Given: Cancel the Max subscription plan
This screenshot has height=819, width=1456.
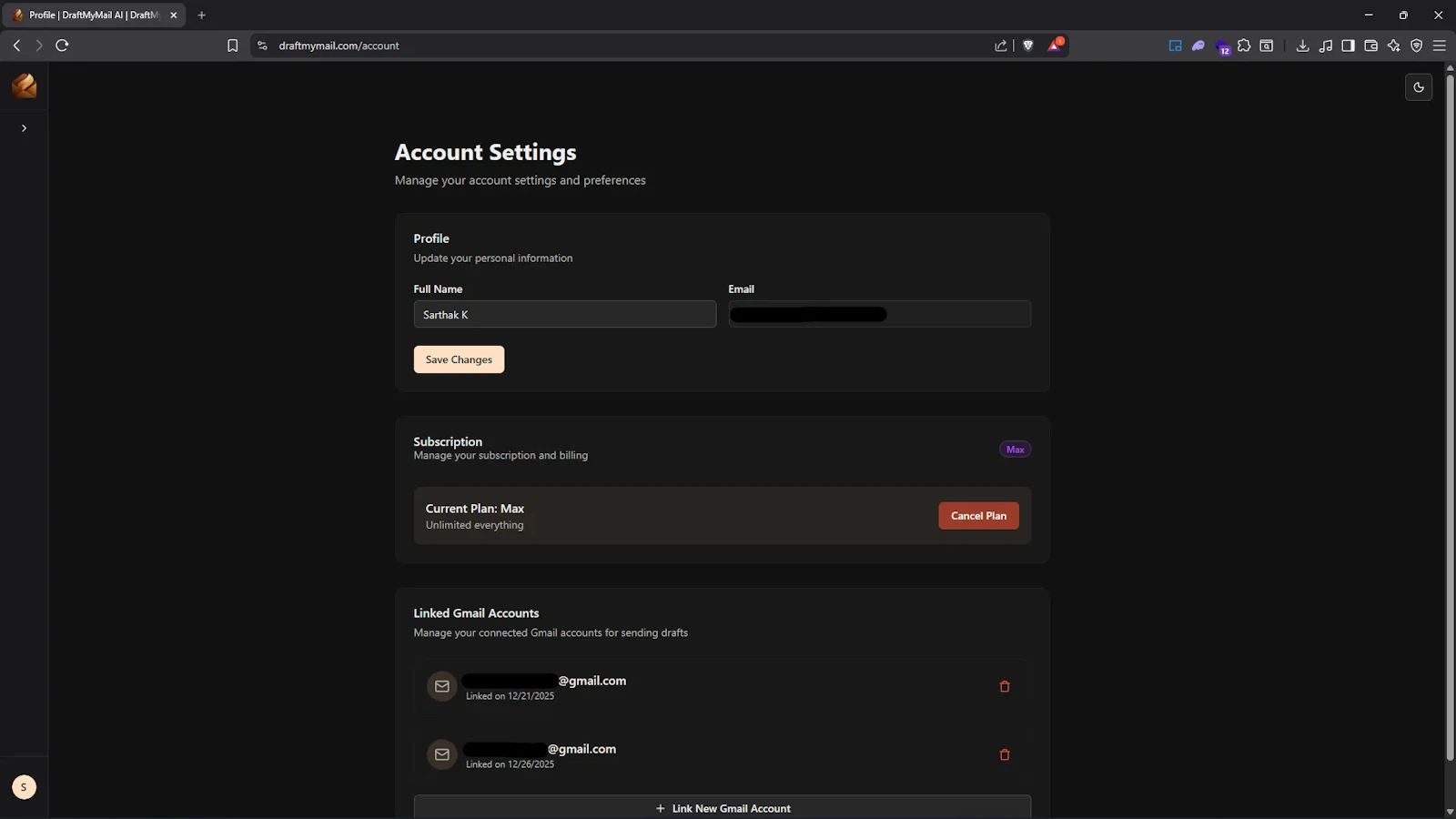Looking at the screenshot, I should [978, 516].
